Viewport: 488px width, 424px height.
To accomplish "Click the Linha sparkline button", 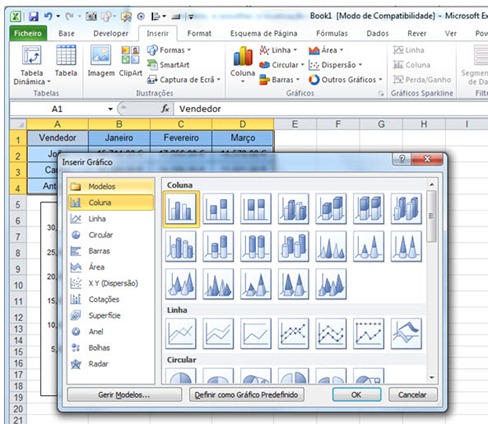I will [409, 50].
